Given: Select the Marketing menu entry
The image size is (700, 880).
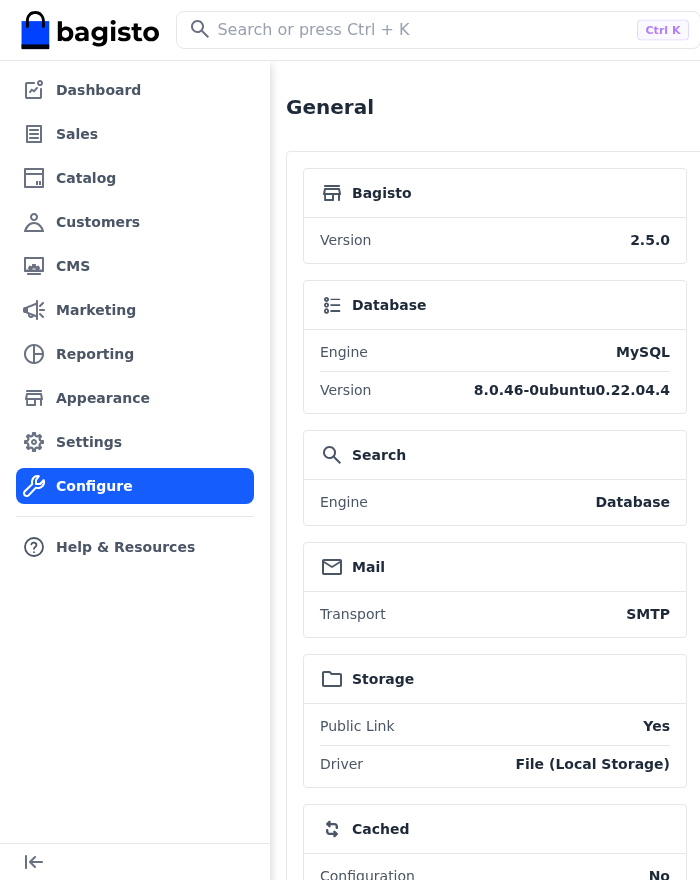Looking at the screenshot, I should (135, 310).
